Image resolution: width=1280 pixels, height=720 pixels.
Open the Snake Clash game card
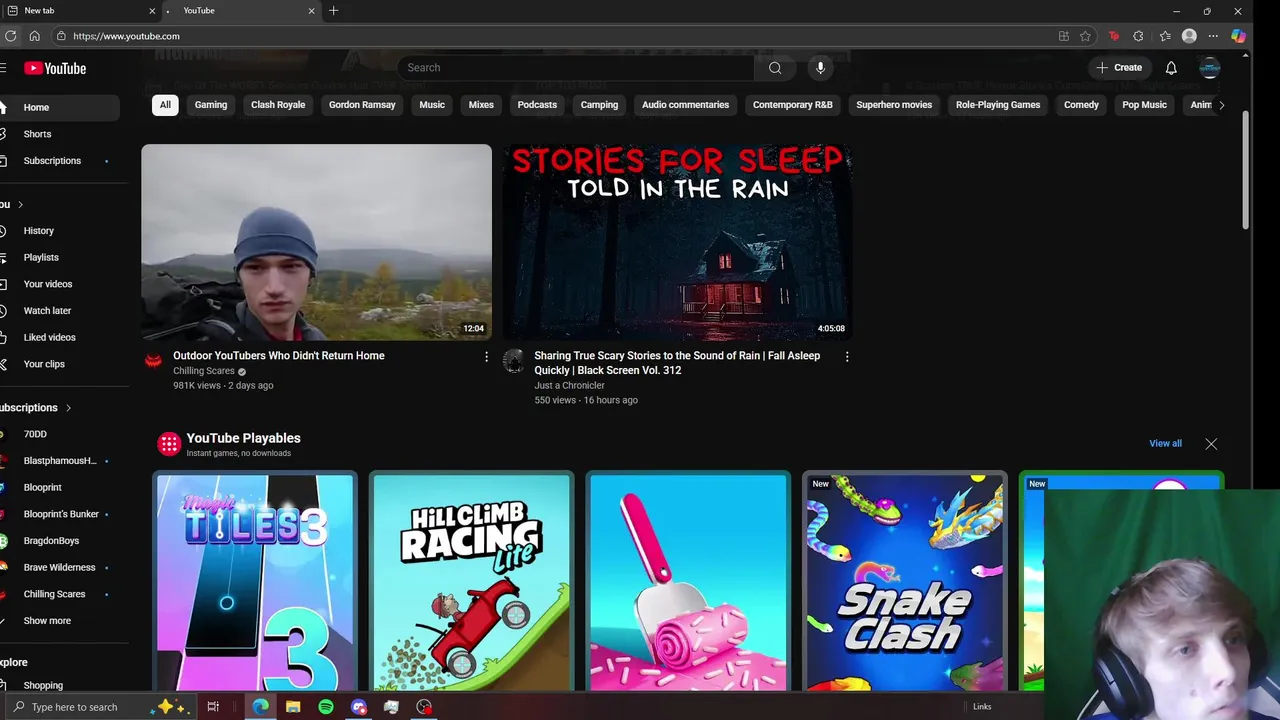tap(906, 582)
